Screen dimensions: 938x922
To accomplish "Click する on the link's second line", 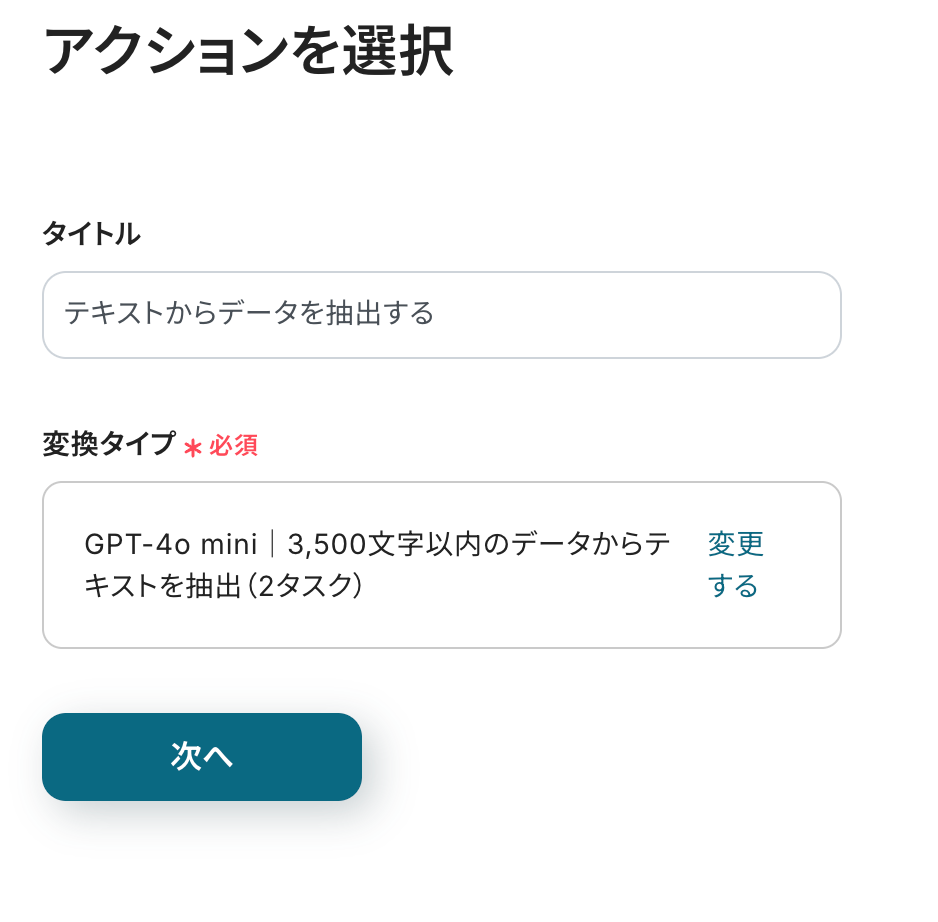I will (733, 586).
